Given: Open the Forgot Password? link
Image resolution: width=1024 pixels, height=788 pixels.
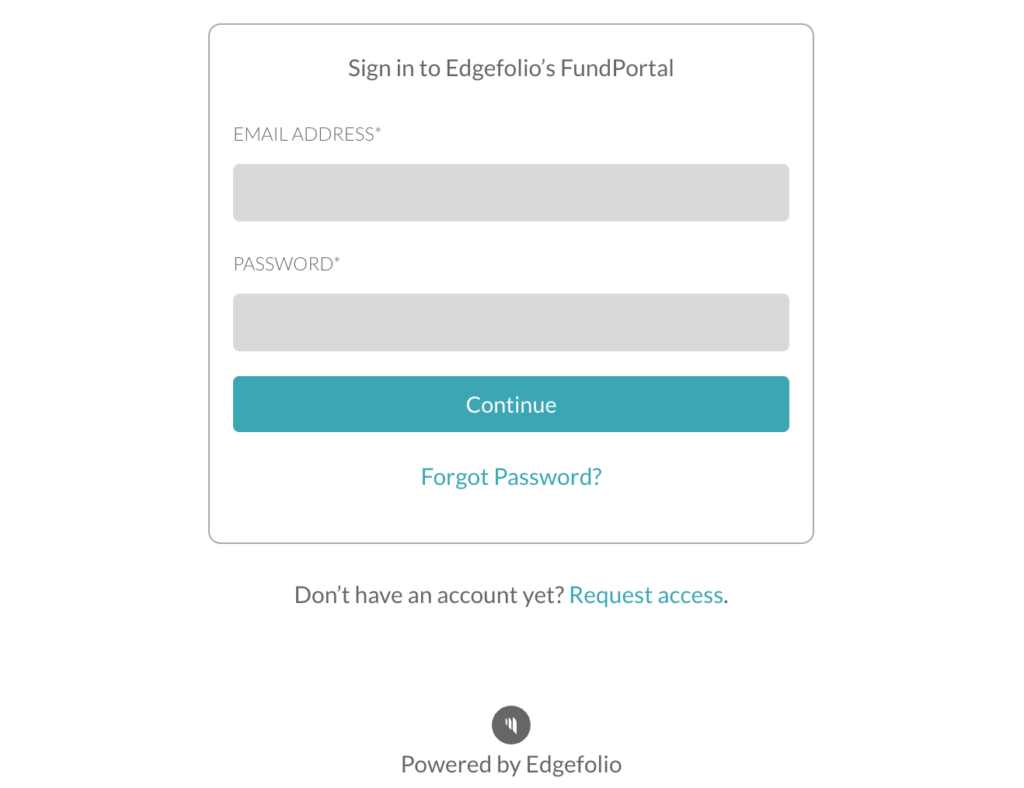Looking at the screenshot, I should click(511, 477).
